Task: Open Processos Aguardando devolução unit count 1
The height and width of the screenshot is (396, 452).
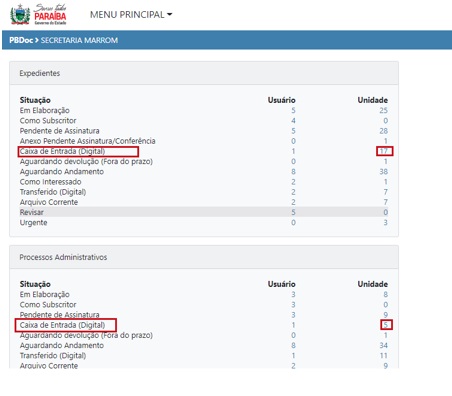Action: coord(386,335)
